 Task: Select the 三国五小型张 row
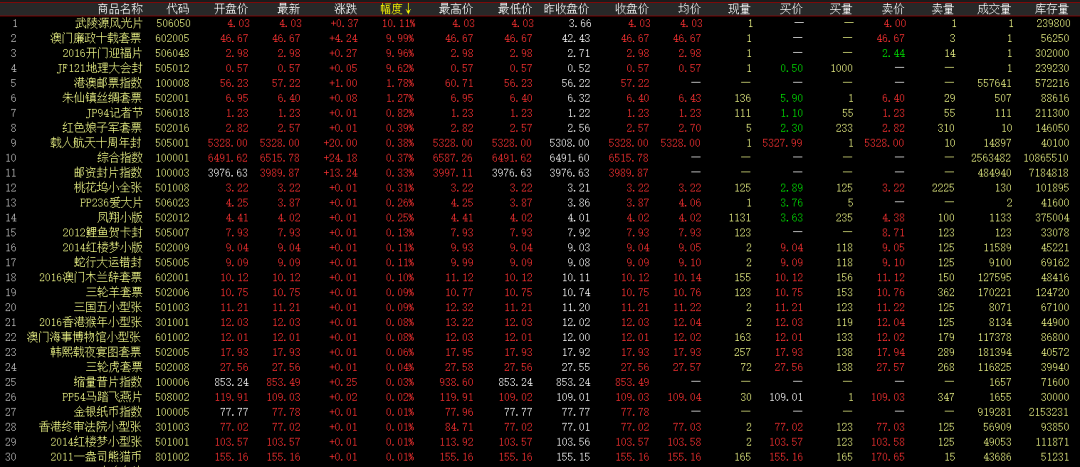[540, 307]
